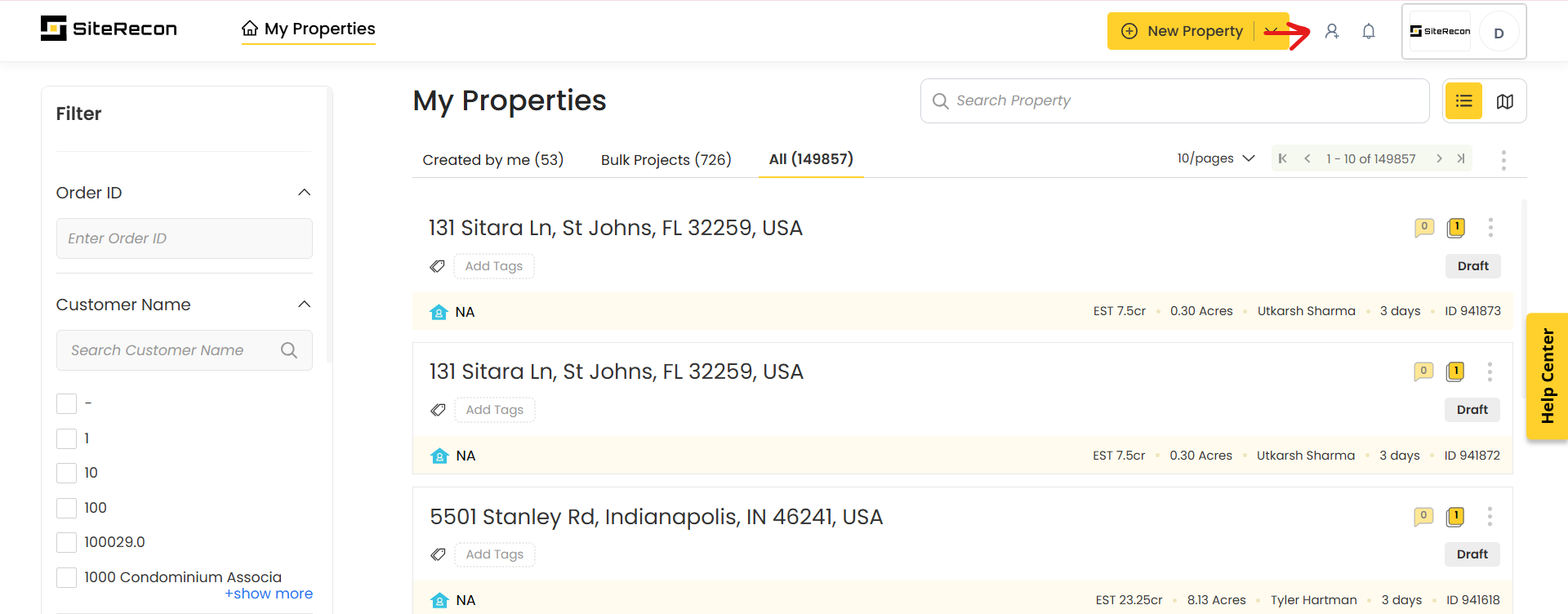Collapse the Order ID filter section
The width and height of the screenshot is (1568, 614).
coord(305,193)
